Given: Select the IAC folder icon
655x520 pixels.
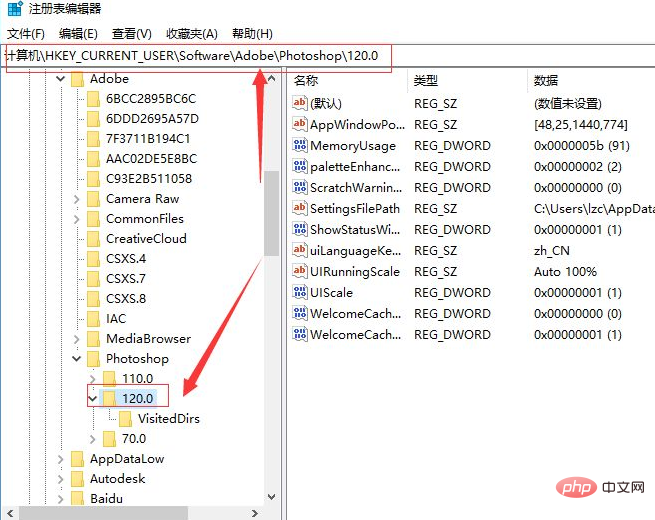Looking at the screenshot, I should 93,319.
